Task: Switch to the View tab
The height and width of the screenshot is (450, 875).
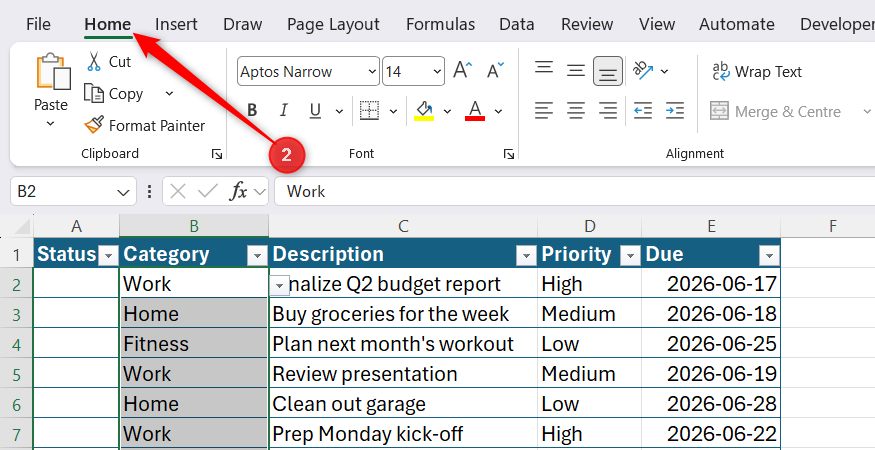Action: click(x=657, y=25)
